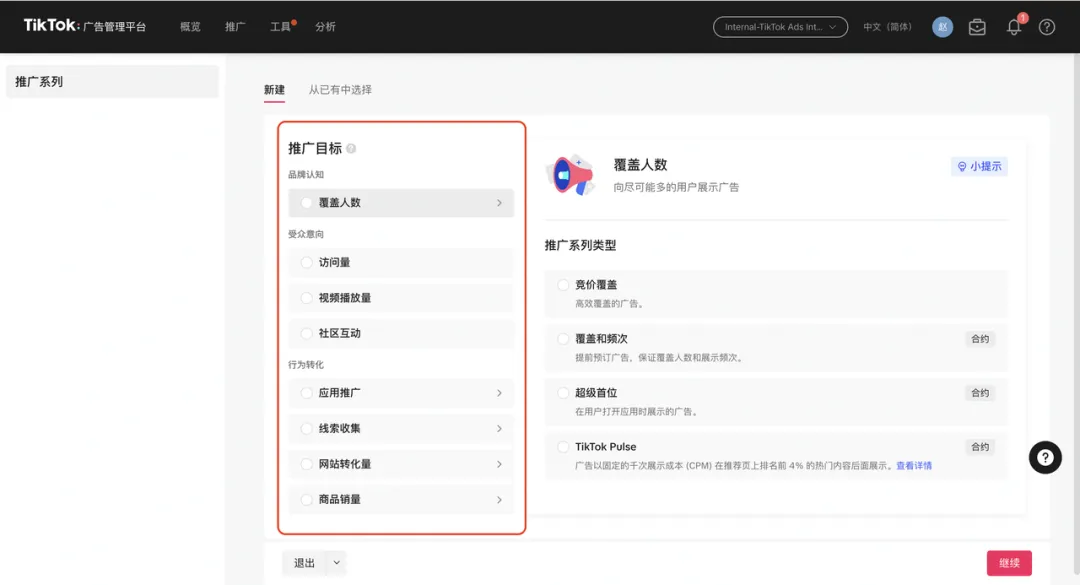1080x585 pixels.
Task: Open the 工具 menu in top navigation
Action: click(280, 27)
